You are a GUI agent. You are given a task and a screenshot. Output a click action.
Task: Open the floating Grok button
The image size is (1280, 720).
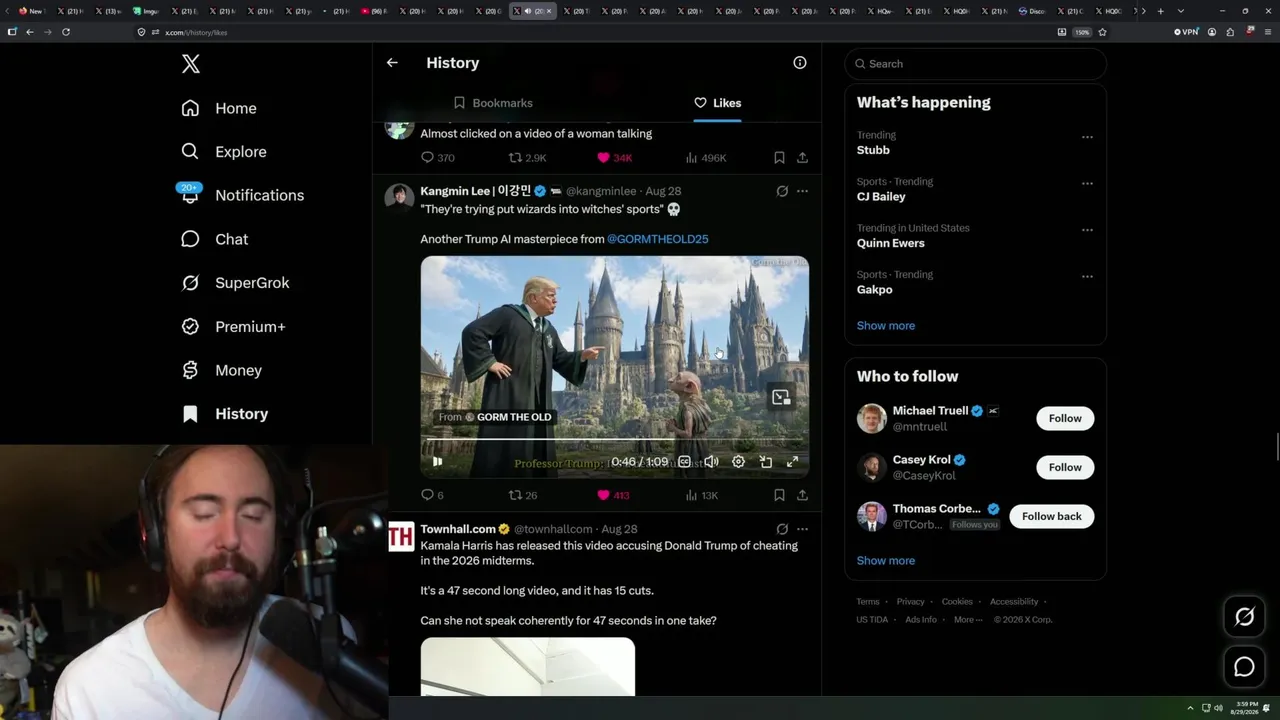pyautogui.click(x=1244, y=617)
